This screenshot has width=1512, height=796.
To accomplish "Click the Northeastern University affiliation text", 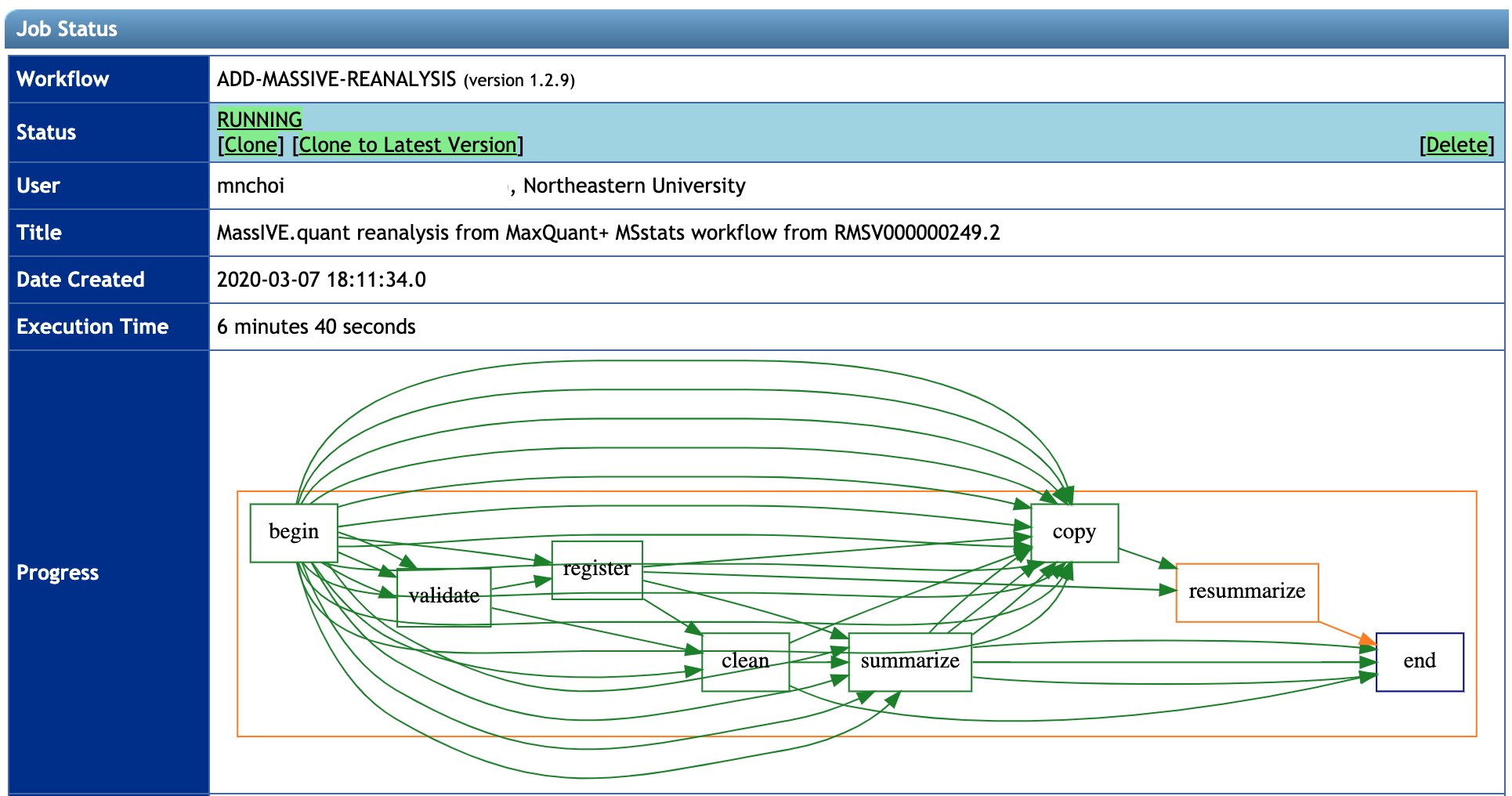I will 634,186.
